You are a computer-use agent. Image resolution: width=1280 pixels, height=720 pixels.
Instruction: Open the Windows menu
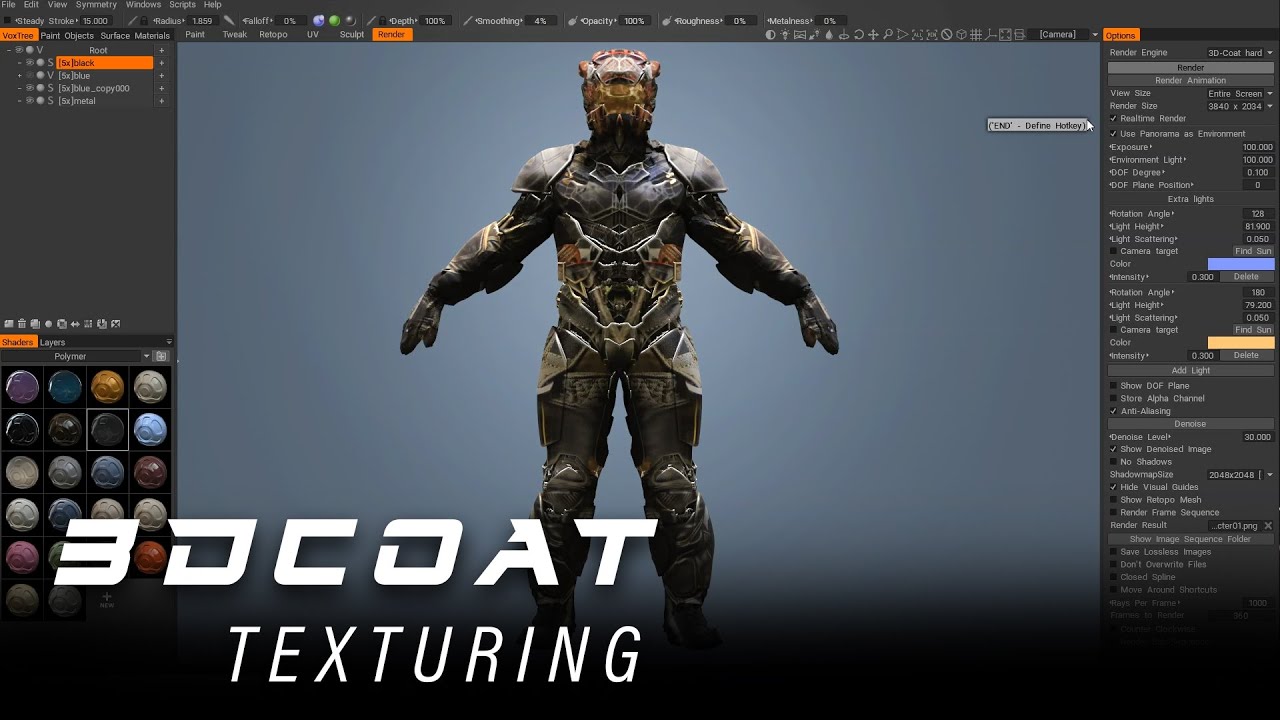pyautogui.click(x=143, y=5)
